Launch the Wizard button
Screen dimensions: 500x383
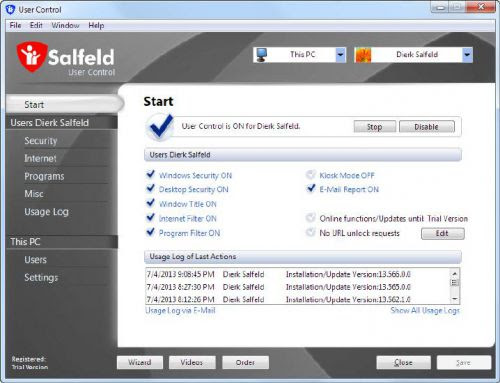pyautogui.click(x=140, y=362)
